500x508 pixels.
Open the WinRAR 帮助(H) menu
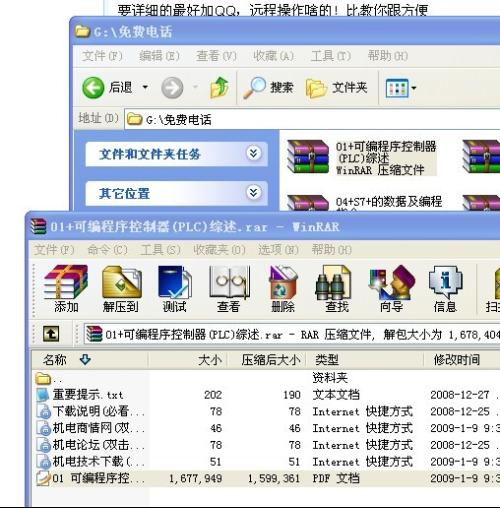coord(332,250)
